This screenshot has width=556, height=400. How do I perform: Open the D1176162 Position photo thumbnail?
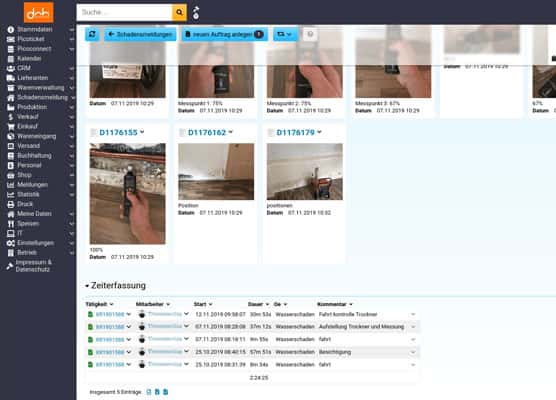click(x=216, y=172)
